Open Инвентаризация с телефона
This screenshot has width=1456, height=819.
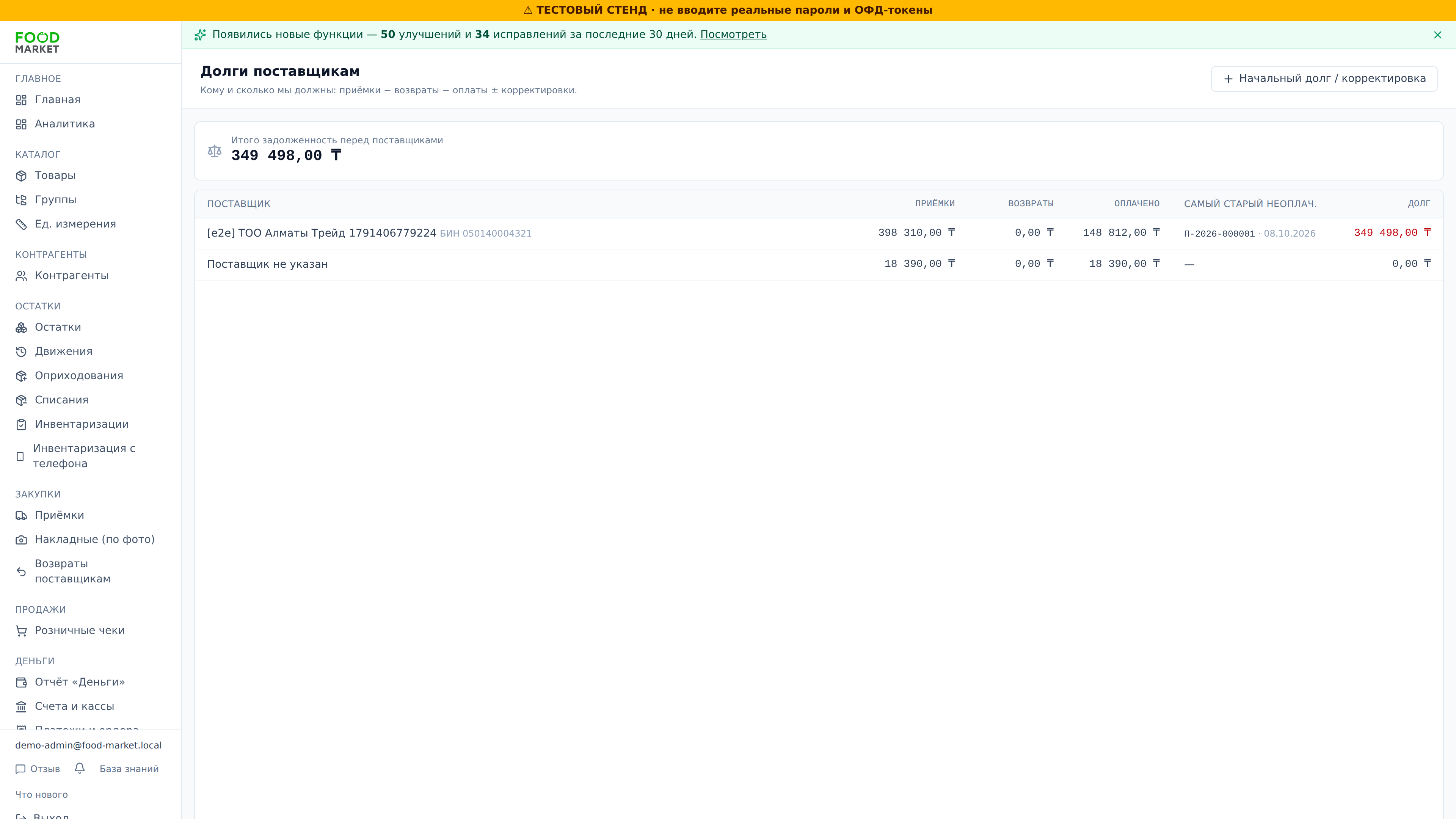coord(84,455)
